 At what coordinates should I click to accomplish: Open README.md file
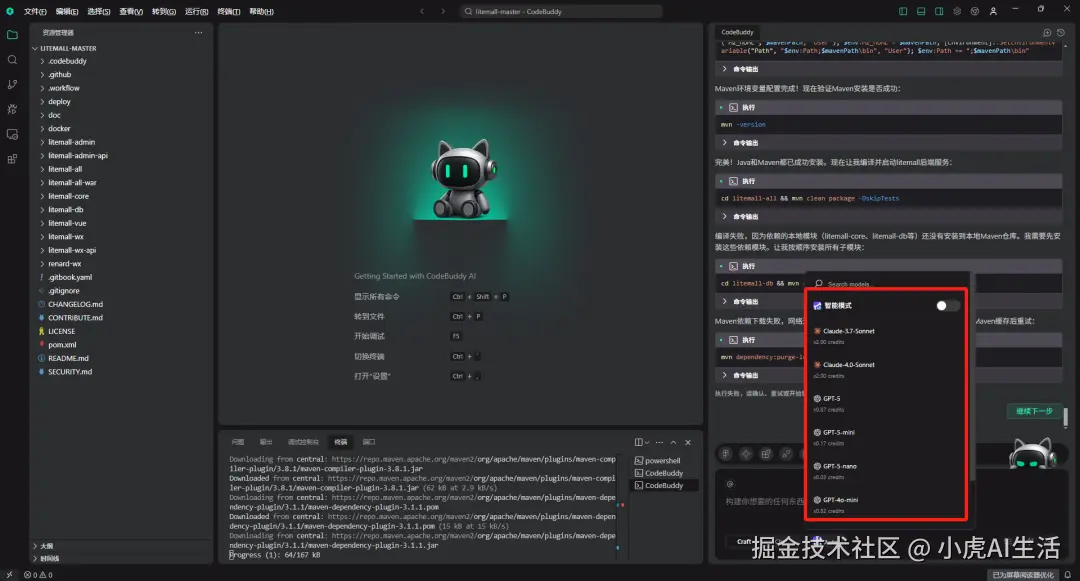point(121,359)
